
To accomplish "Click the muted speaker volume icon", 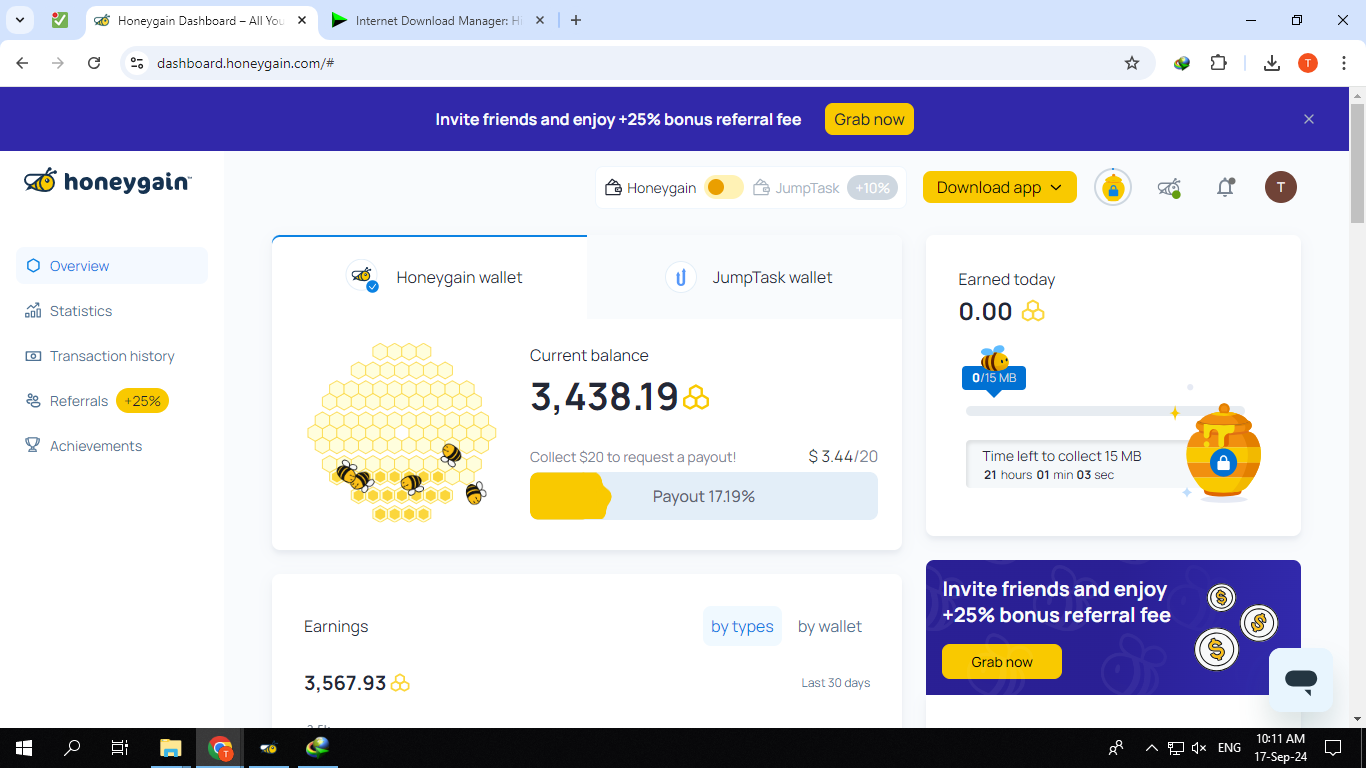I will tap(1200, 748).
